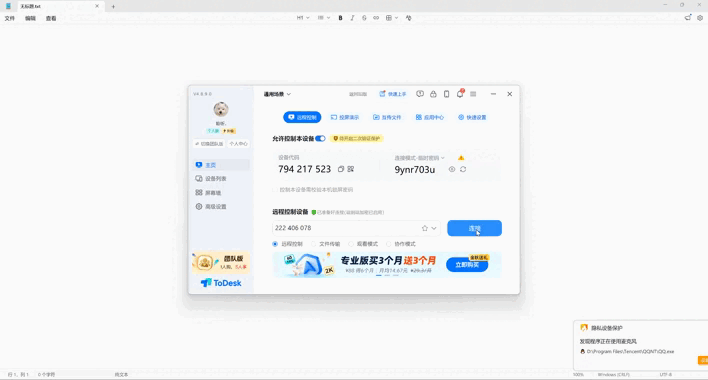Image resolution: width=708 pixels, height=380 pixels.
Task: Click the blue 连接 button
Action: [475, 228]
